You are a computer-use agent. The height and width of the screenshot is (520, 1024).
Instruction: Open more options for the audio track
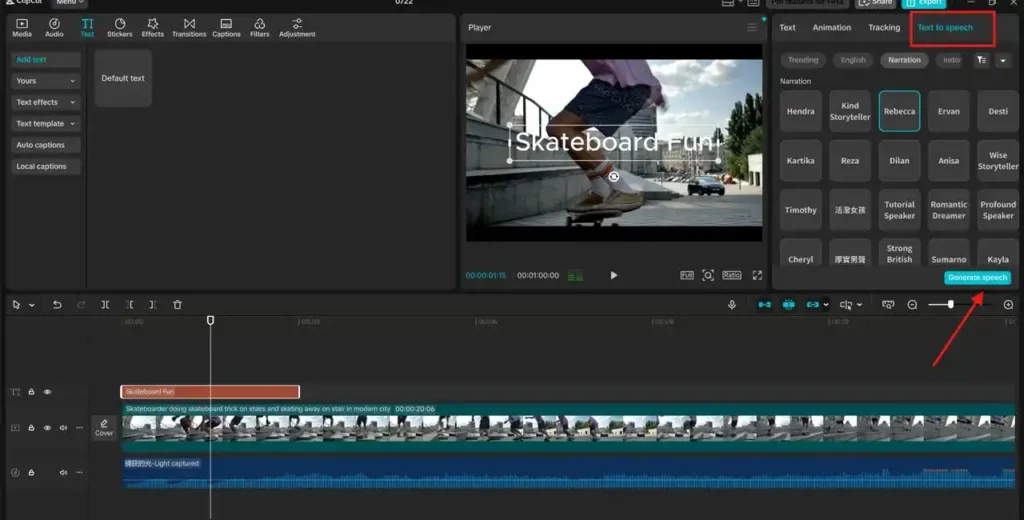(x=79, y=472)
